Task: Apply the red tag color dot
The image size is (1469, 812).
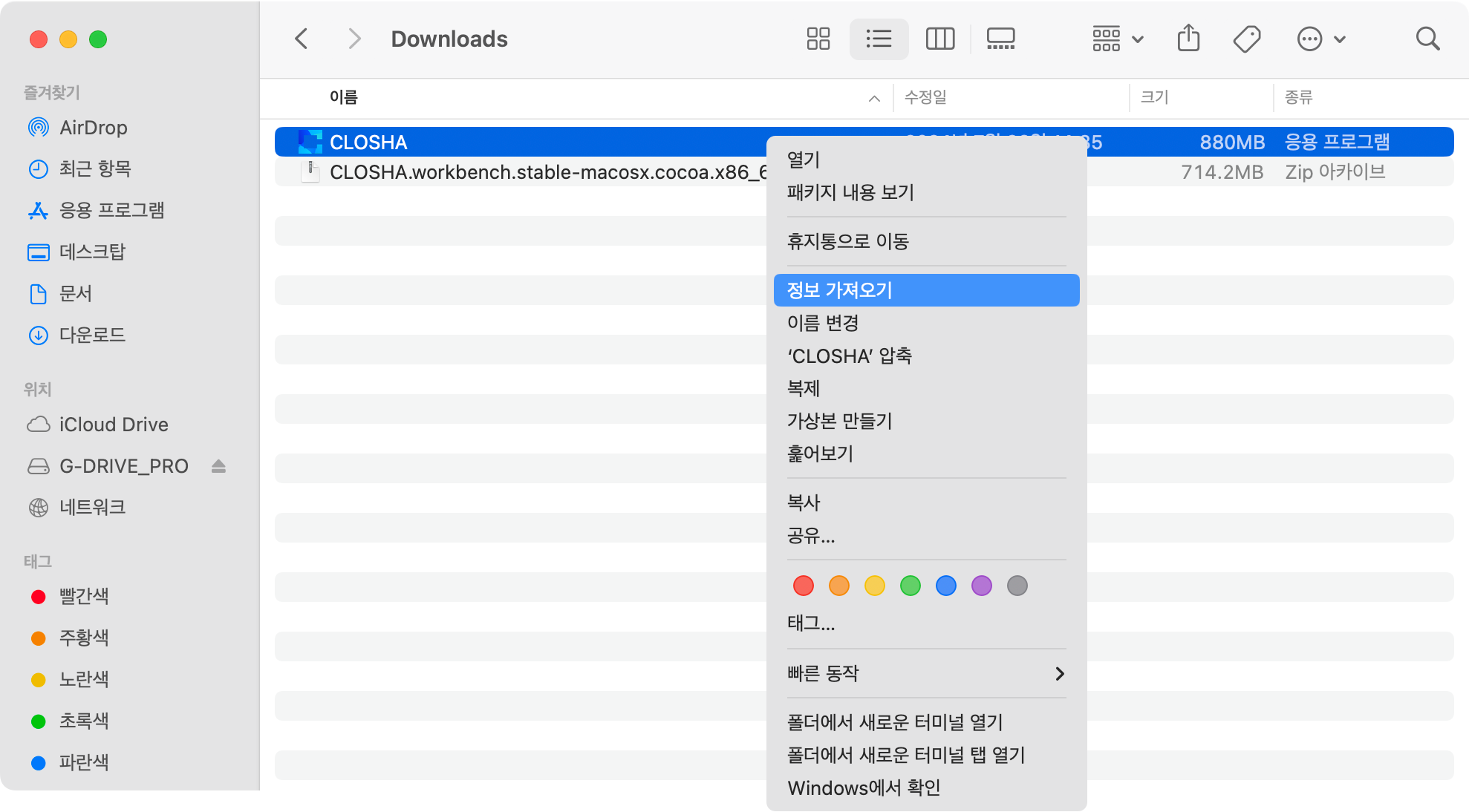Action: [803, 586]
